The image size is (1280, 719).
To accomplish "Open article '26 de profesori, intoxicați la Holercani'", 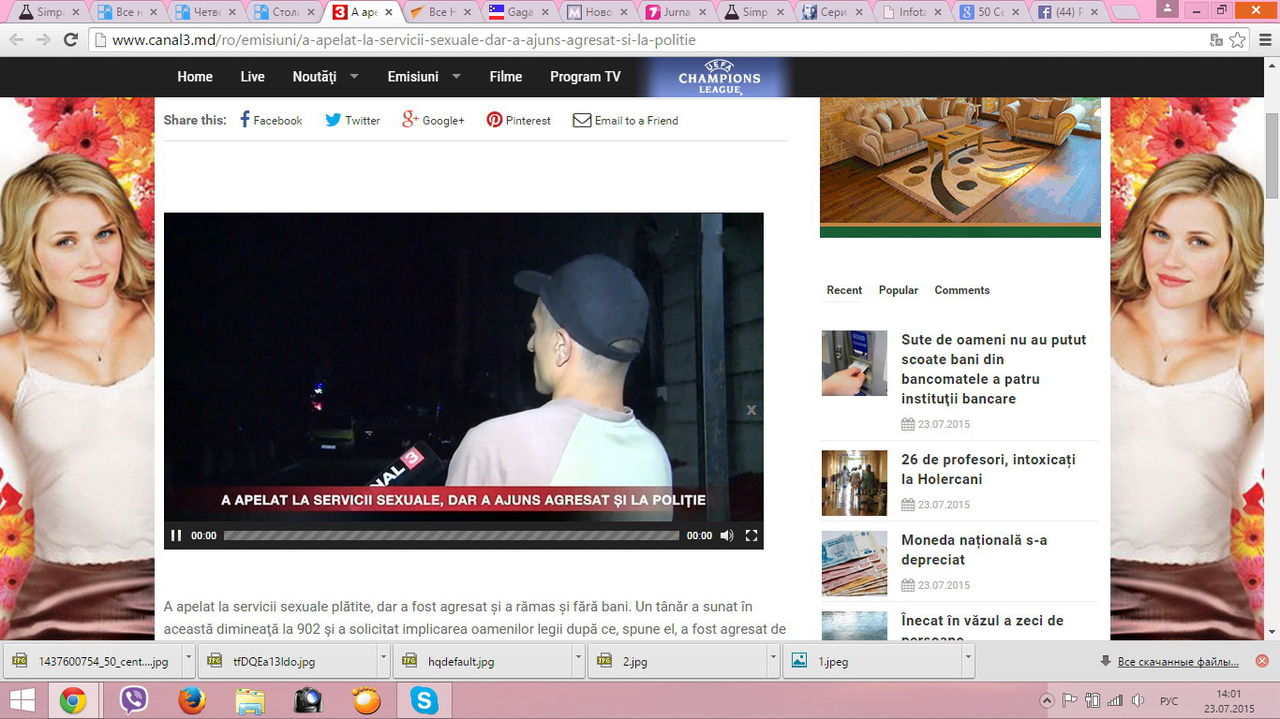I will [x=988, y=469].
